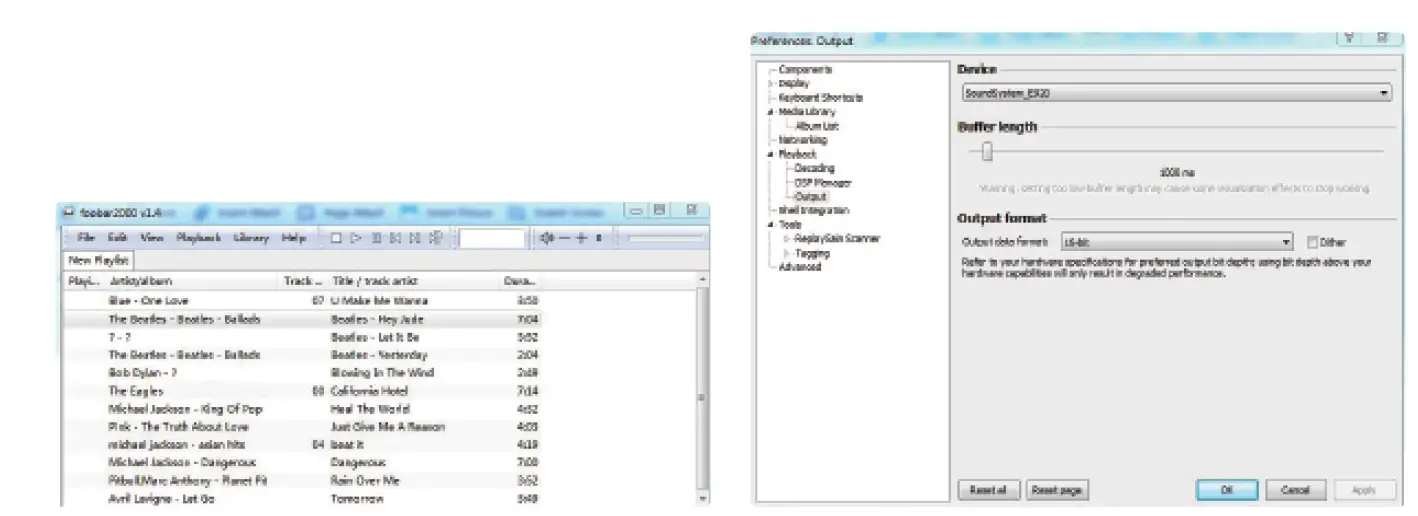Open the Device dropdown SoundSystem_ES20

click(1175, 93)
